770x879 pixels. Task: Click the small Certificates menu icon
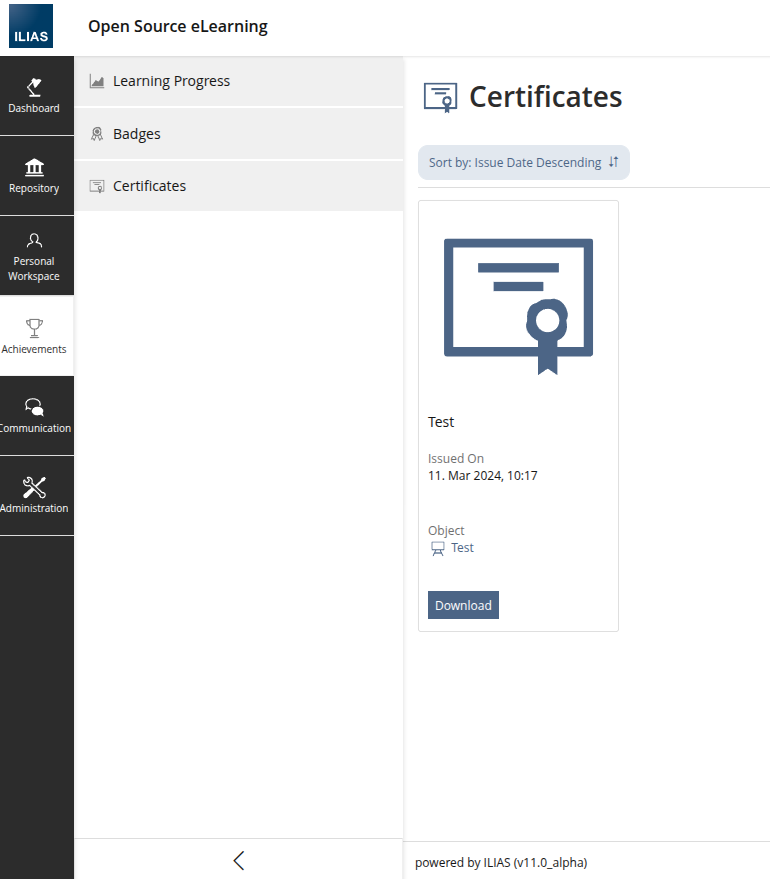coord(97,186)
